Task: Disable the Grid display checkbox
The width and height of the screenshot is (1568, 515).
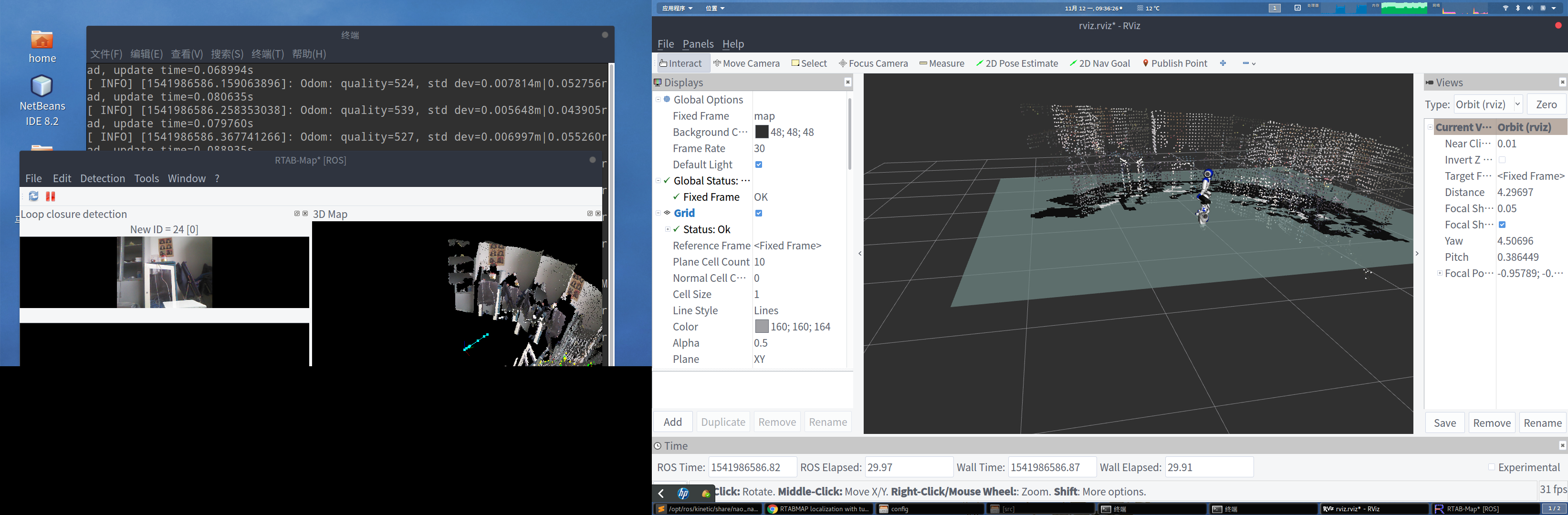Action: pyautogui.click(x=758, y=214)
